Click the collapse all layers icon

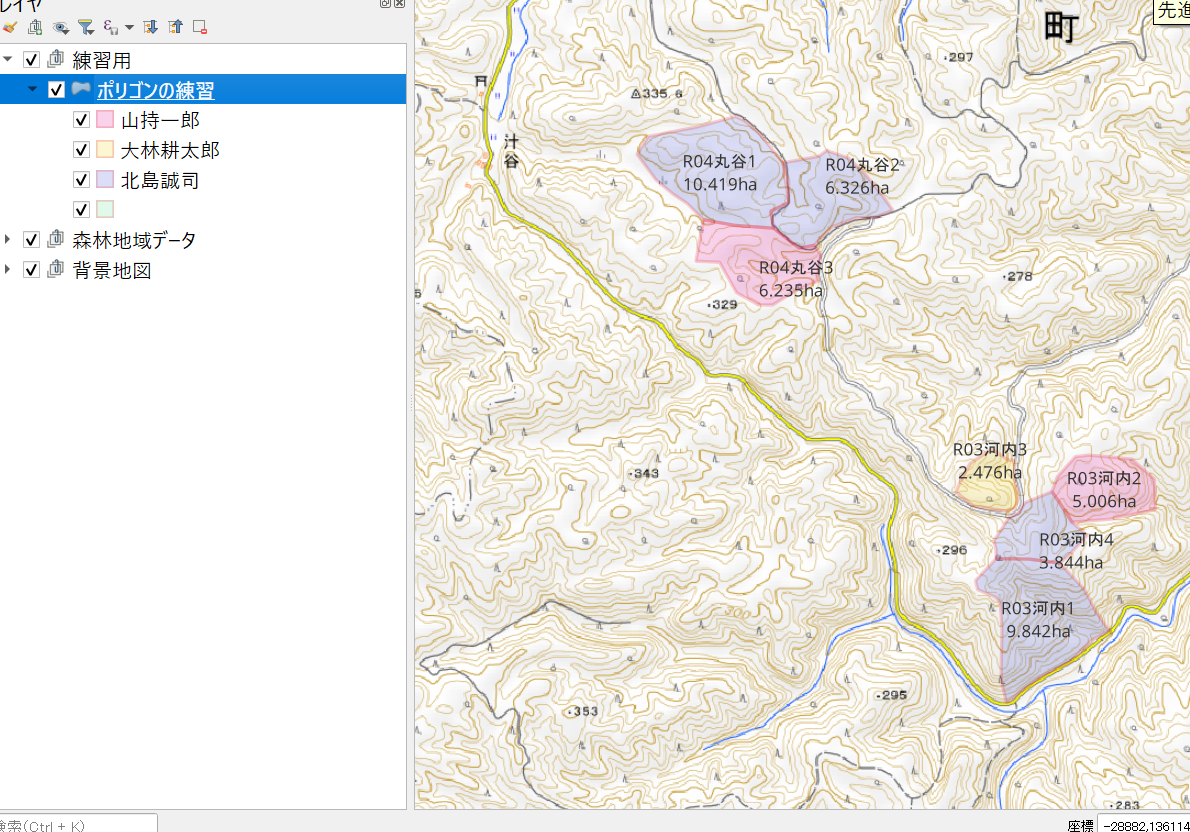(175, 27)
